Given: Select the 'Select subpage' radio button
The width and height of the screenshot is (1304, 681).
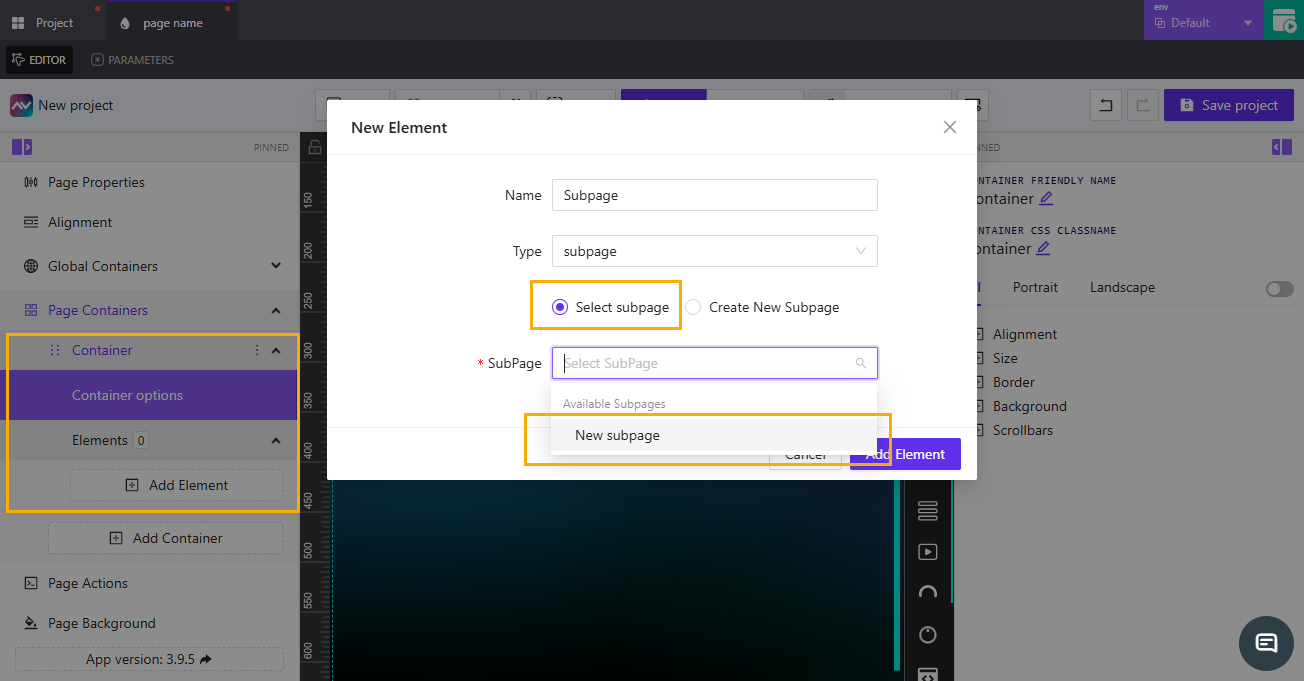Looking at the screenshot, I should pos(560,307).
